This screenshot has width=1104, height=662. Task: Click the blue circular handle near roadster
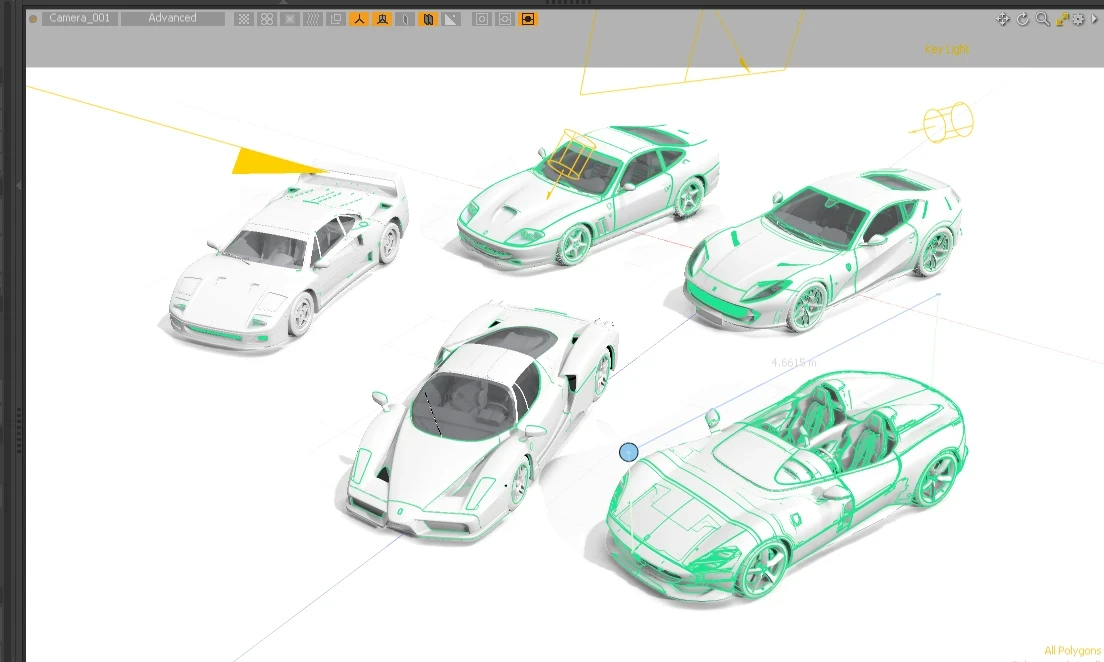coord(629,452)
